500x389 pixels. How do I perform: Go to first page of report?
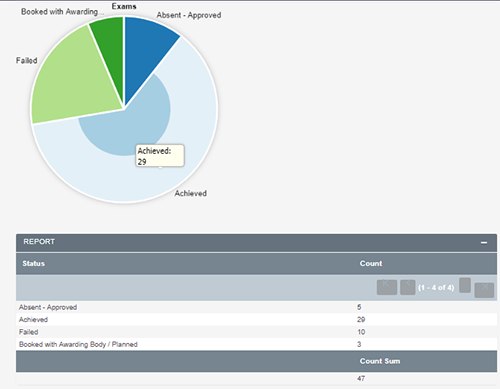[387, 287]
